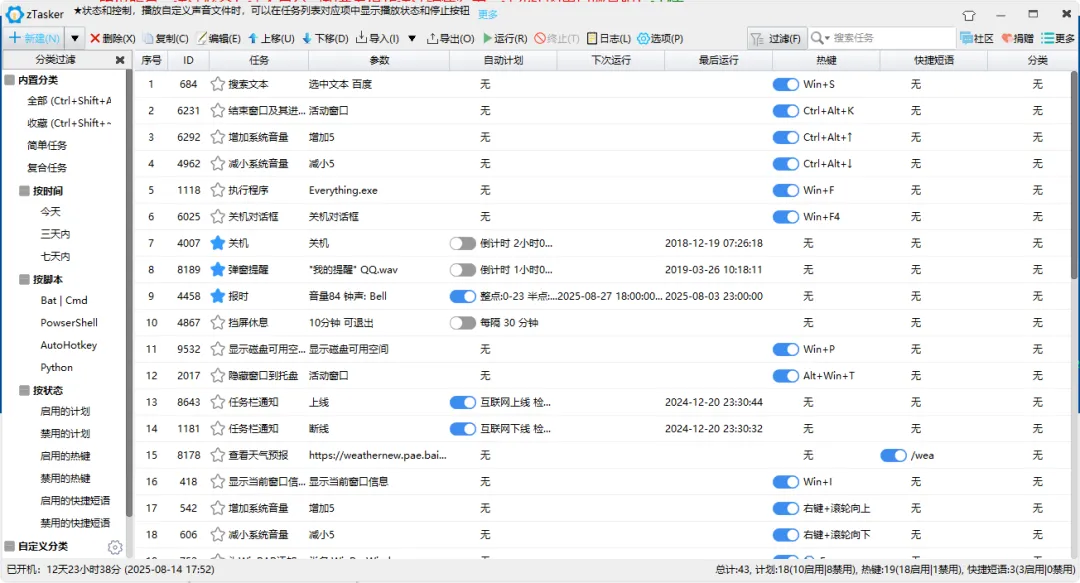Select the Python script filter
This screenshot has width=1080, height=583.
56,367
